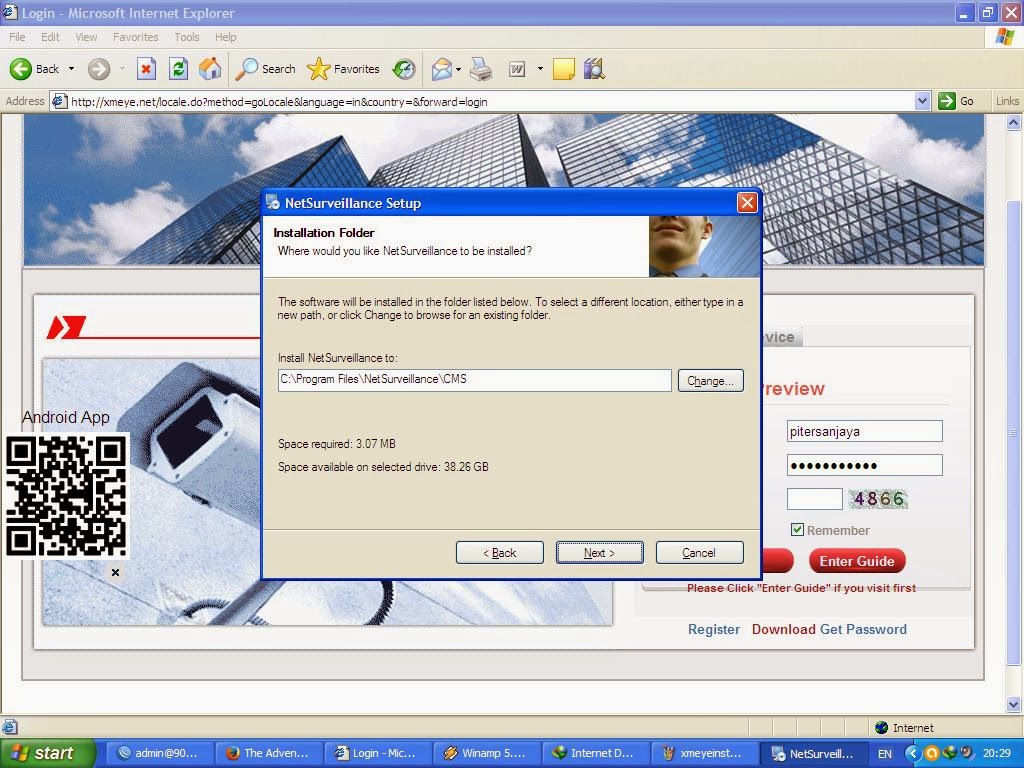Click the scrollbar up arrow

1014,122
